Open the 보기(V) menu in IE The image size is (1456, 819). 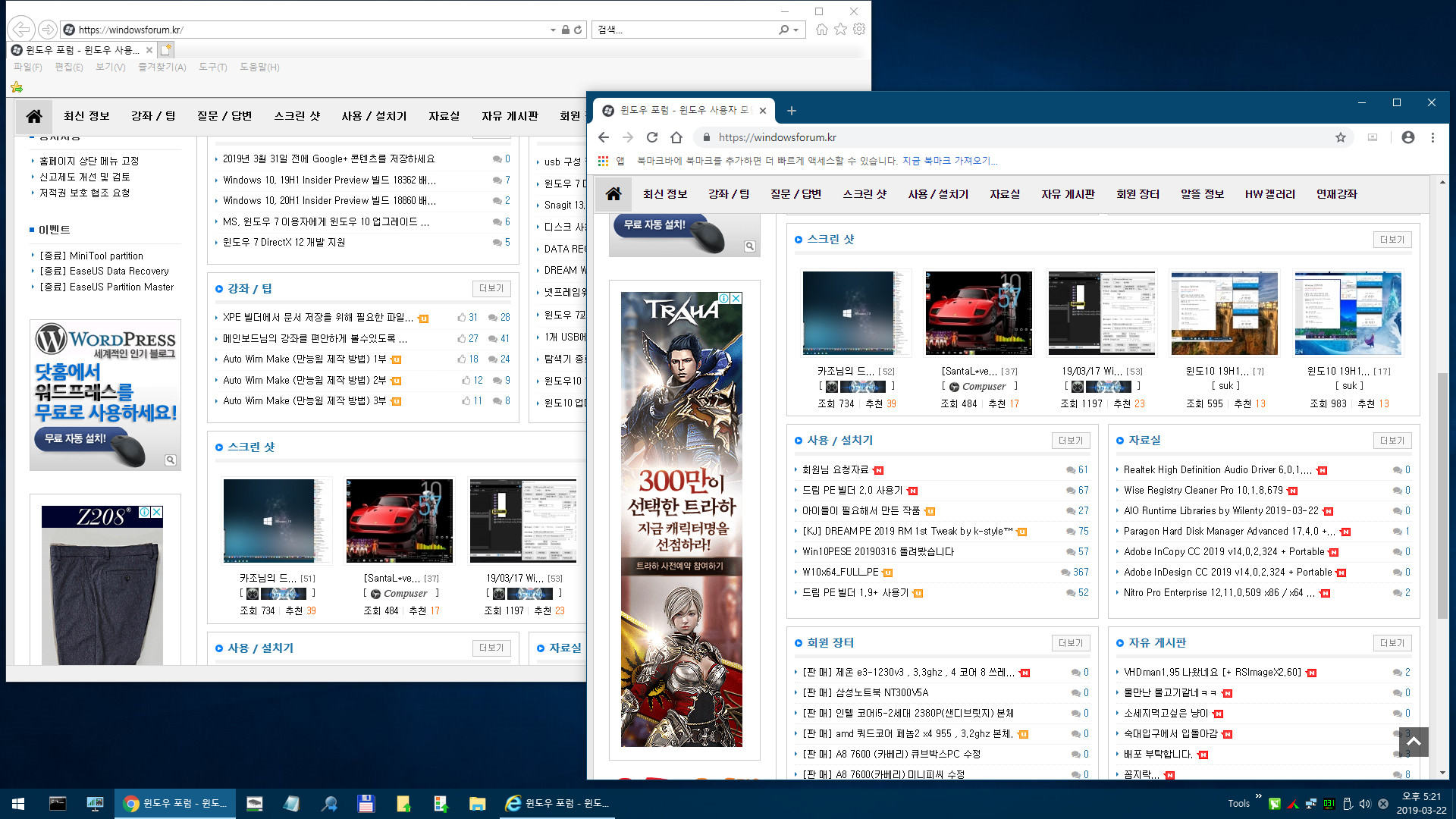111,67
